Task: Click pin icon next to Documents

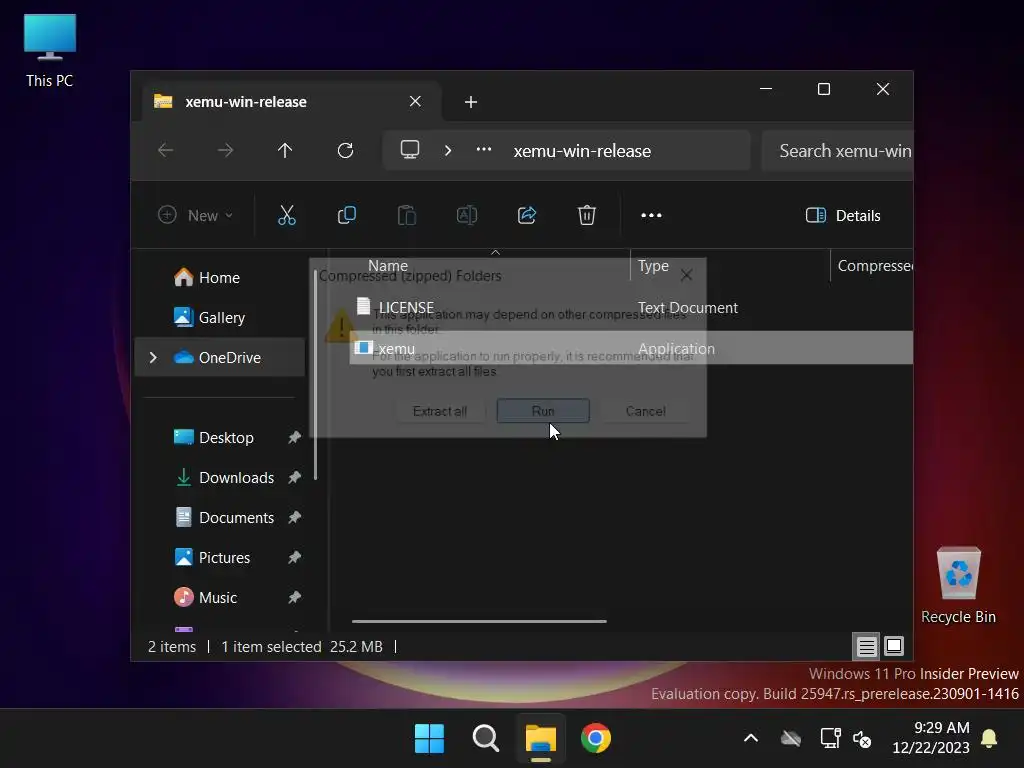Action: (x=295, y=517)
